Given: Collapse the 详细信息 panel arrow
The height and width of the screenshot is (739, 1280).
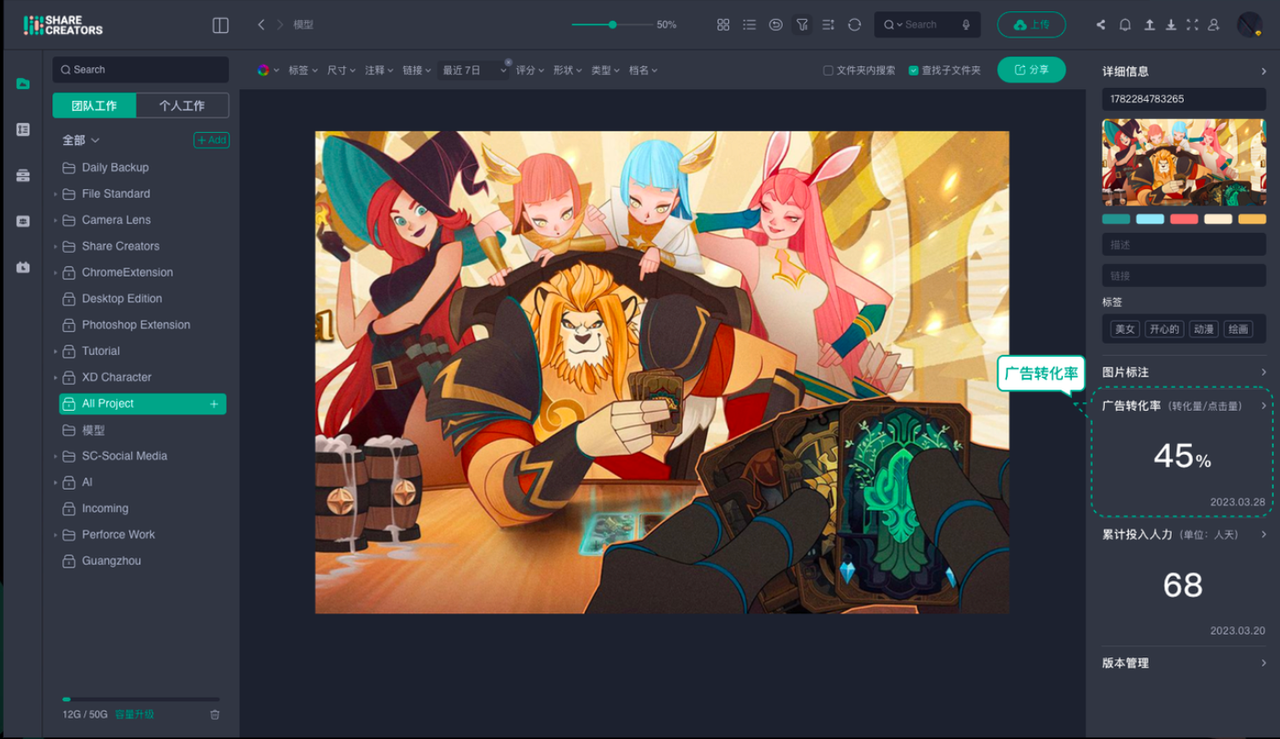Looking at the screenshot, I should (x=1263, y=71).
